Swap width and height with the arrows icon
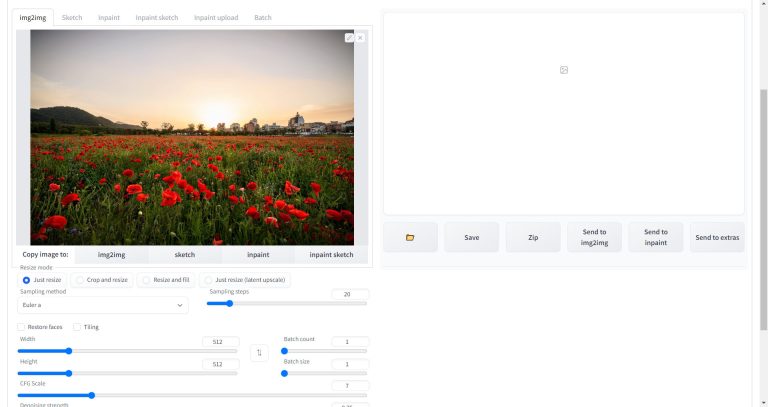The width and height of the screenshot is (768, 407). tap(261, 353)
